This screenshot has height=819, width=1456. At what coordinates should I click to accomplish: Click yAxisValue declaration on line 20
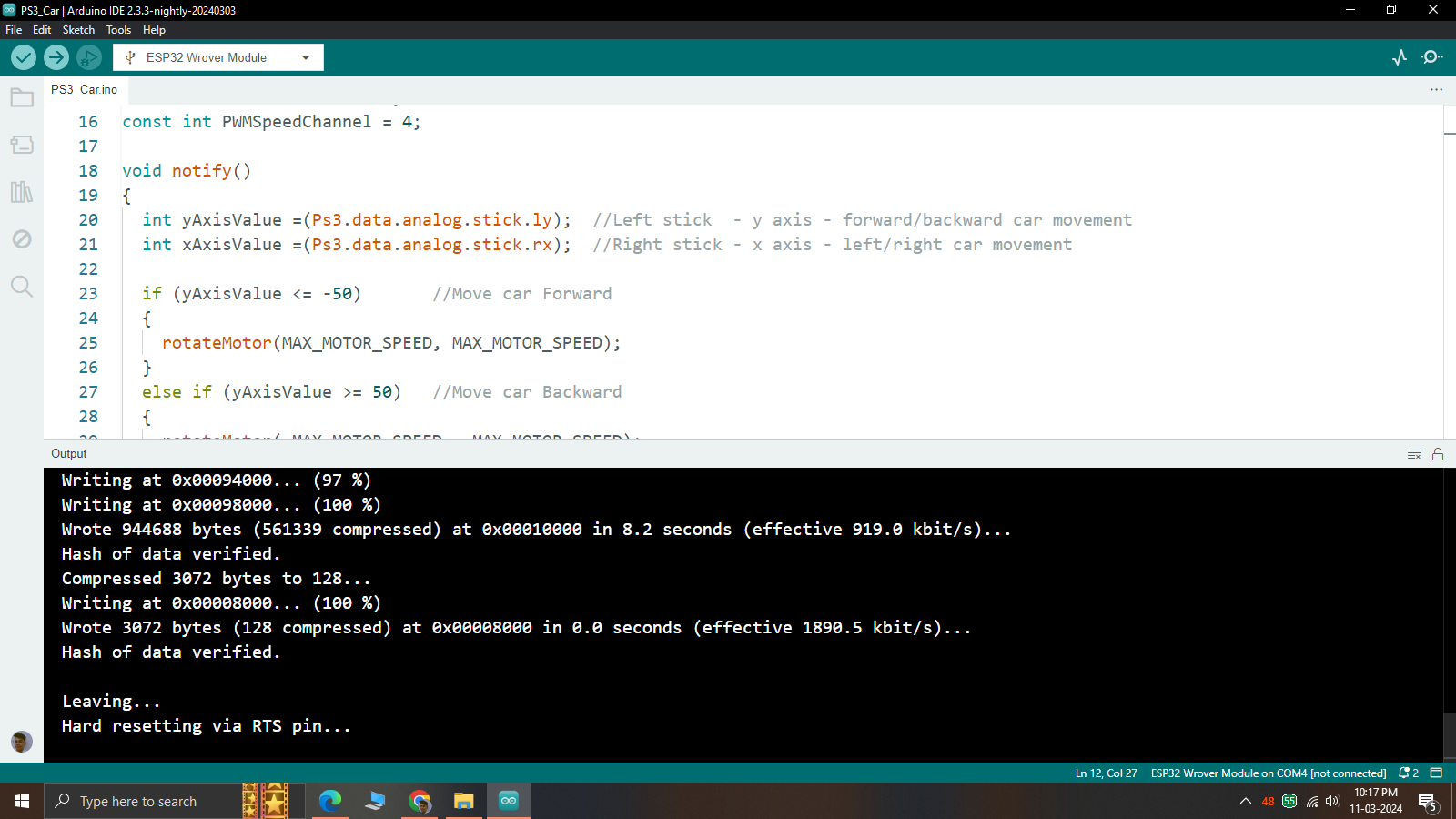coord(232,220)
